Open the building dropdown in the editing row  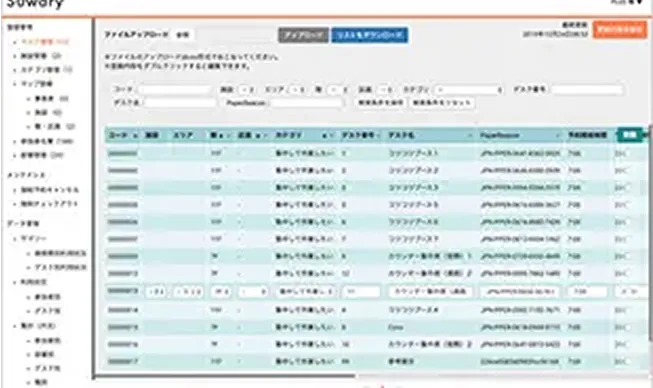(x=157, y=292)
